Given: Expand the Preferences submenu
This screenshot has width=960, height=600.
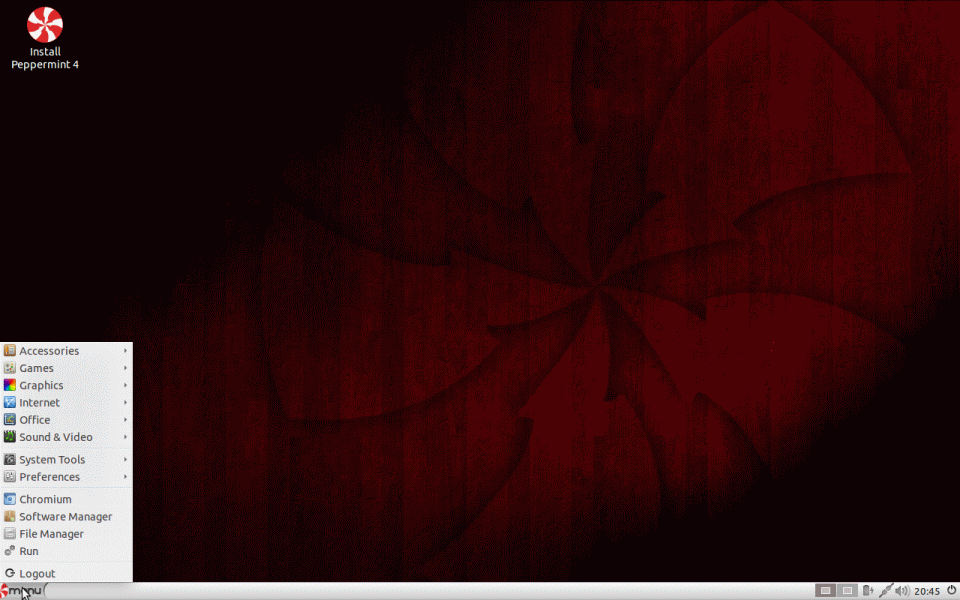Looking at the screenshot, I should pos(66,476).
